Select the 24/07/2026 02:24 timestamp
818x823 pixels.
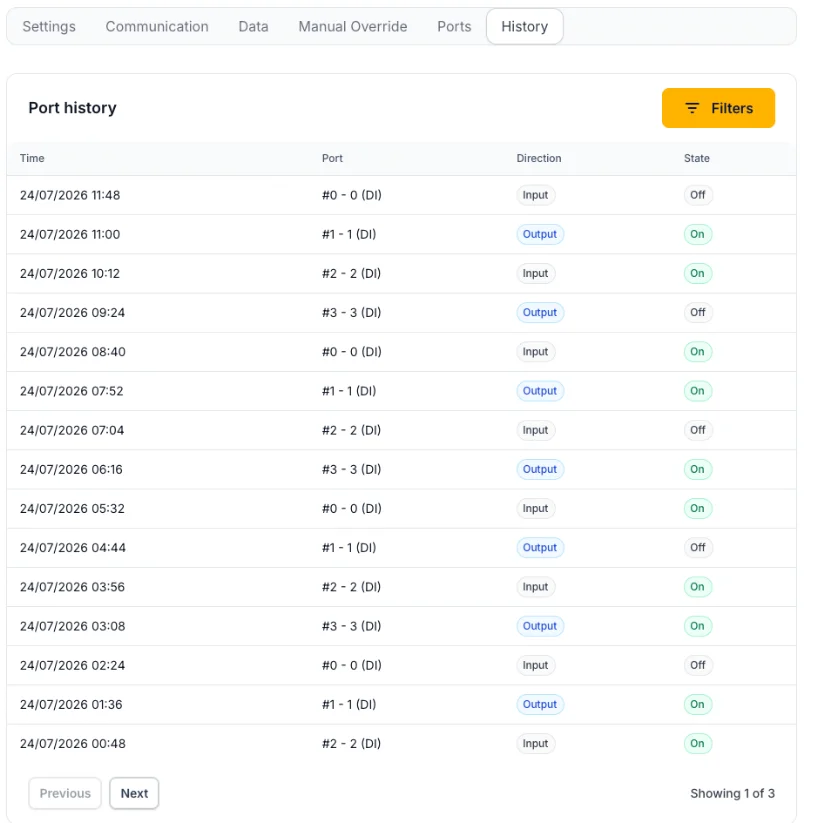72,666
